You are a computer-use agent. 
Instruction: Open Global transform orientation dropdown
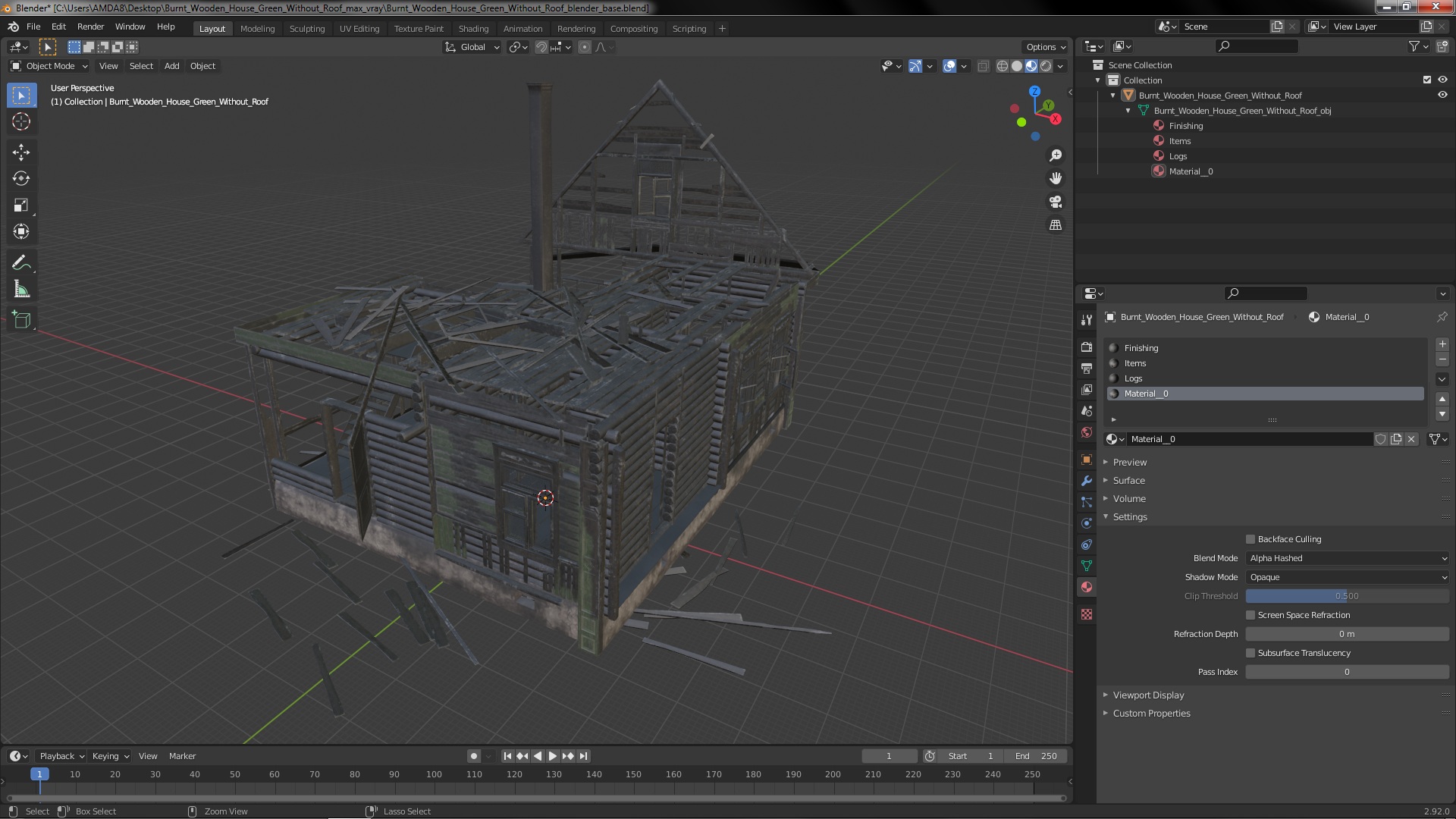click(x=472, y=47)
